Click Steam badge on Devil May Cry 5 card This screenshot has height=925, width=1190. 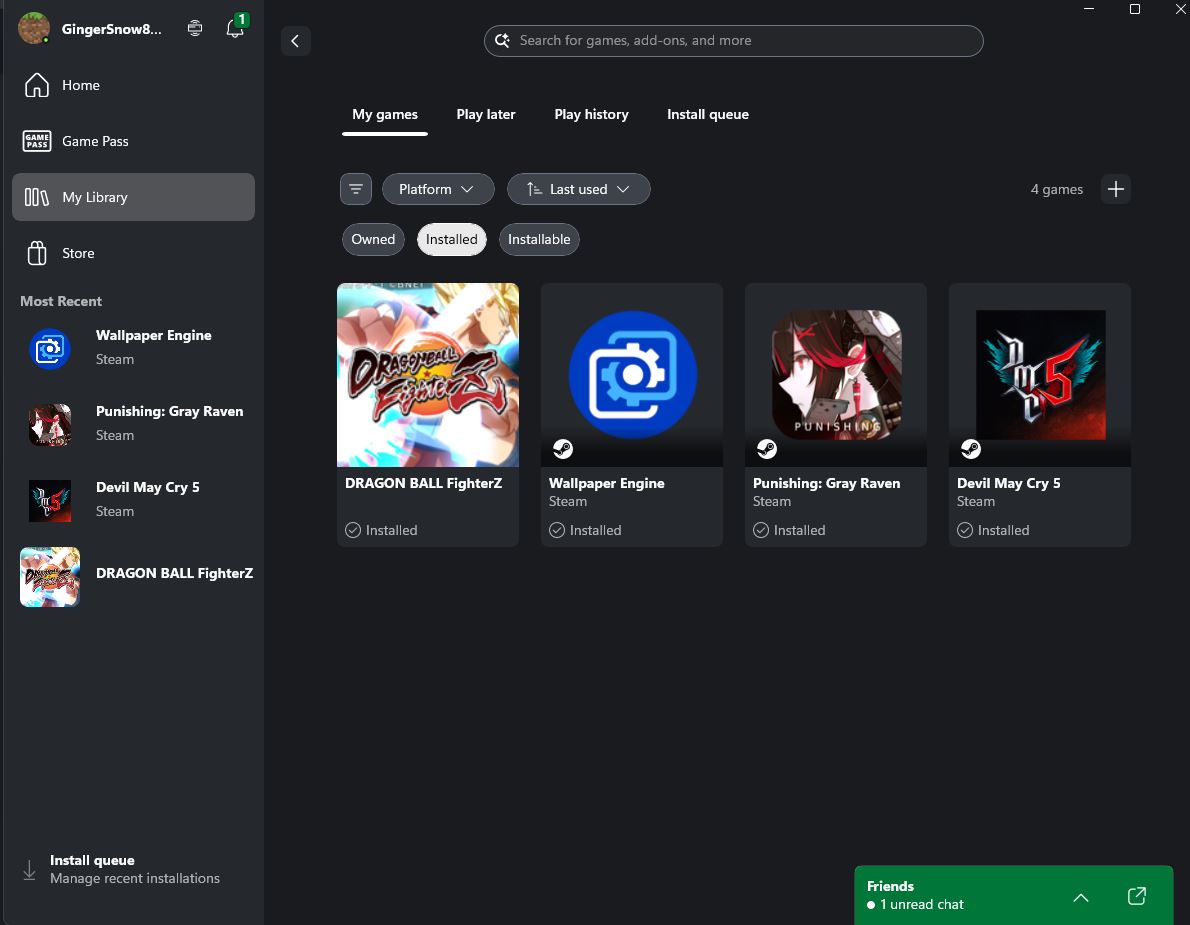coord(971,449)
